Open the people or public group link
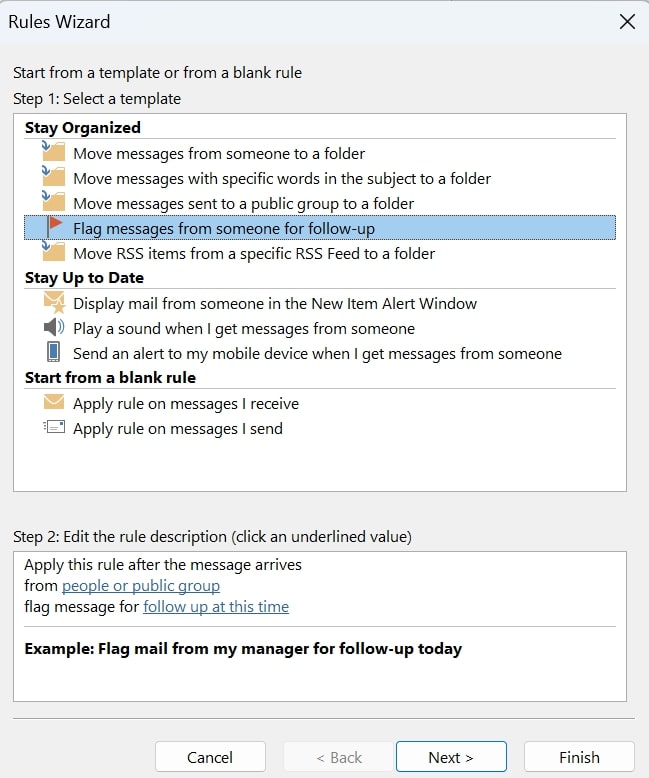Screen dimensions: 649x778 click(x=141, y=586)
